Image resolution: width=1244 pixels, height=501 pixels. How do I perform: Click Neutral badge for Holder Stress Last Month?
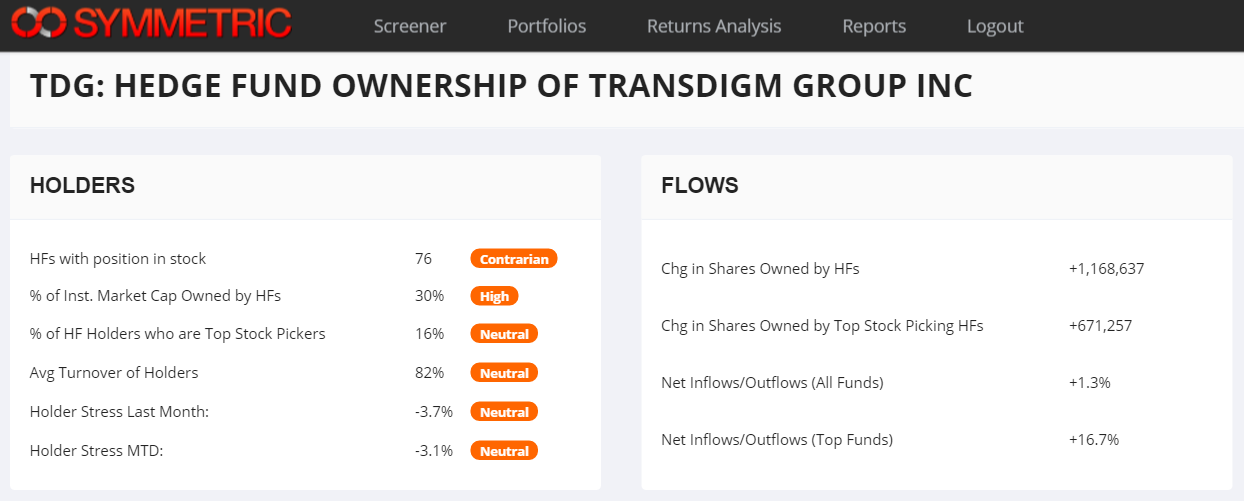504,412
